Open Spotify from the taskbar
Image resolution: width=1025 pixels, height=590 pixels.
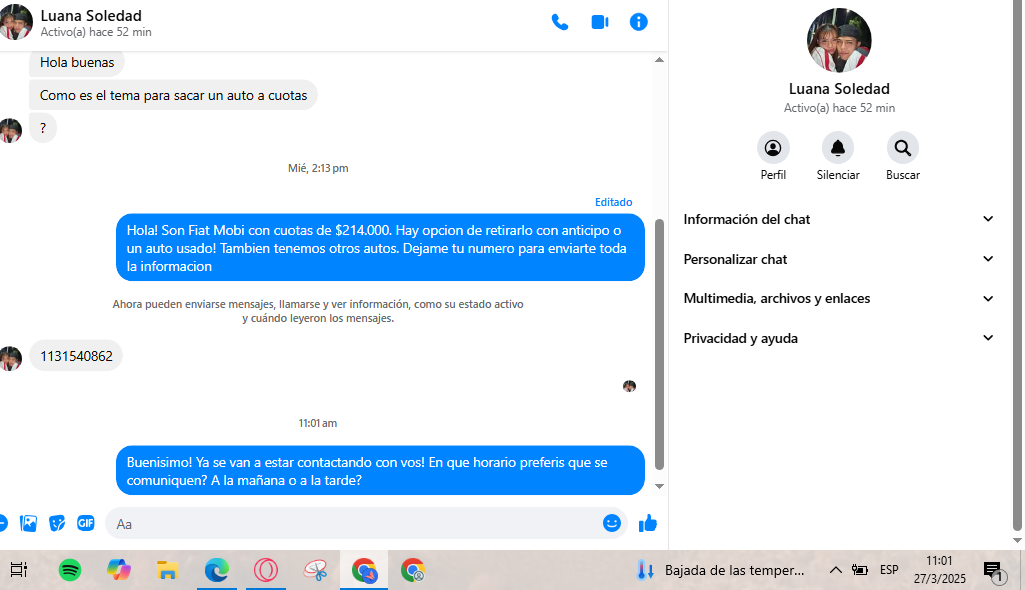[70, 570]
